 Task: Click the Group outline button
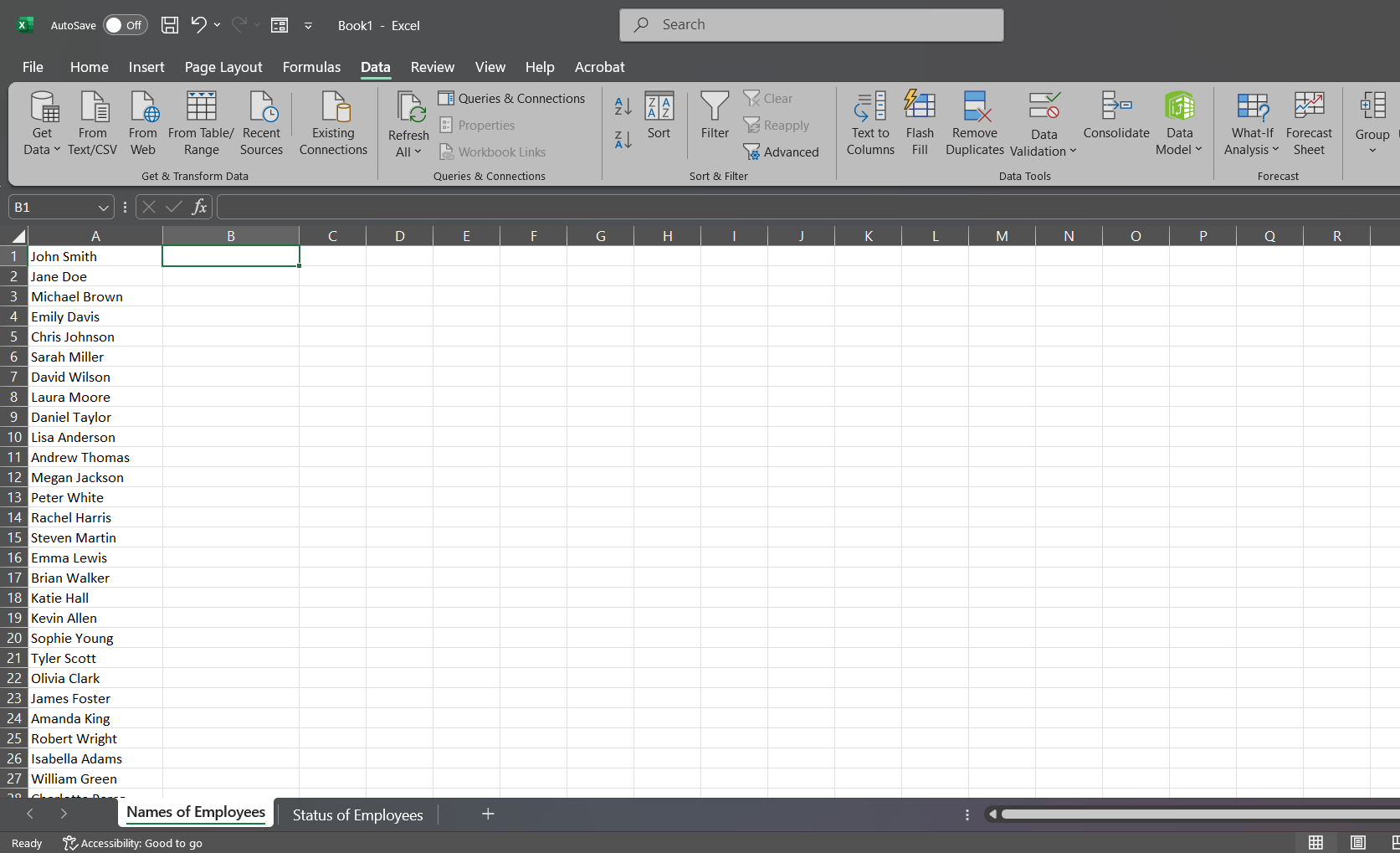[1372, 124]
